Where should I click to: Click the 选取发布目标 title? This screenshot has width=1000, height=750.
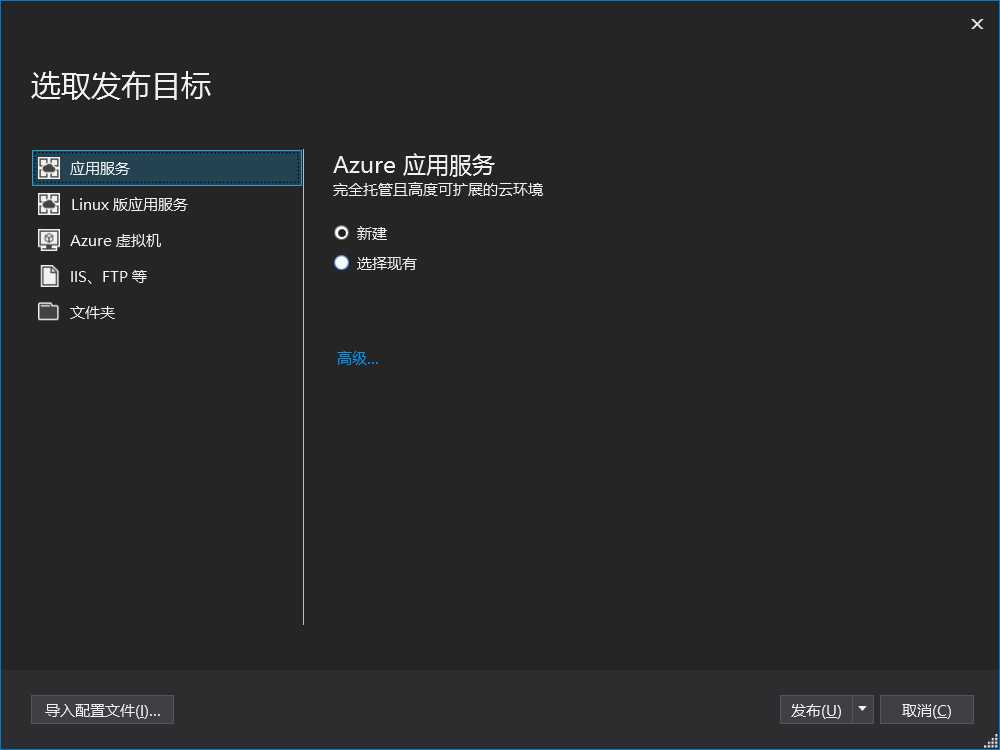(121, 85)
